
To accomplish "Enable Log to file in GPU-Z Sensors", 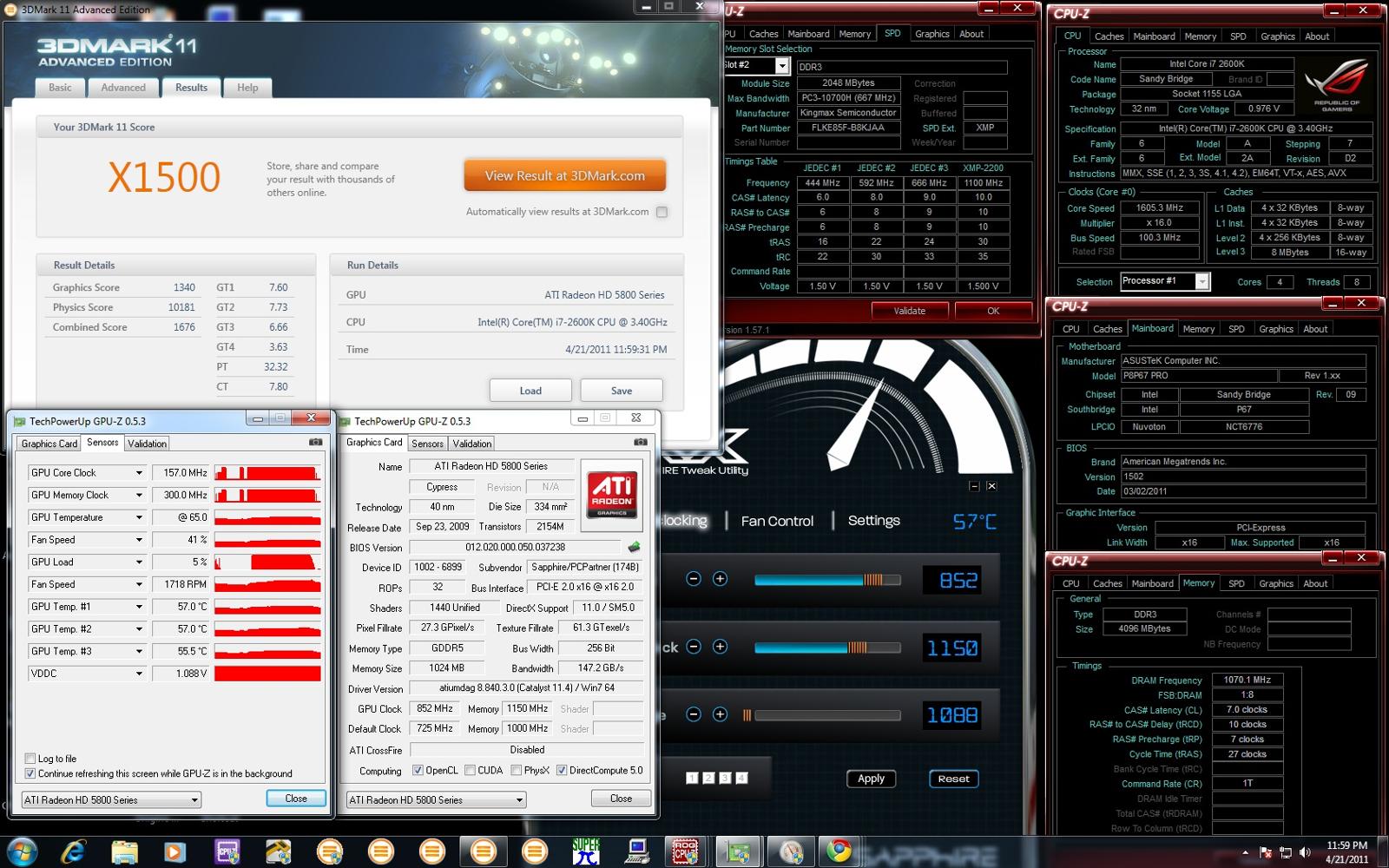I will (30, 758).
